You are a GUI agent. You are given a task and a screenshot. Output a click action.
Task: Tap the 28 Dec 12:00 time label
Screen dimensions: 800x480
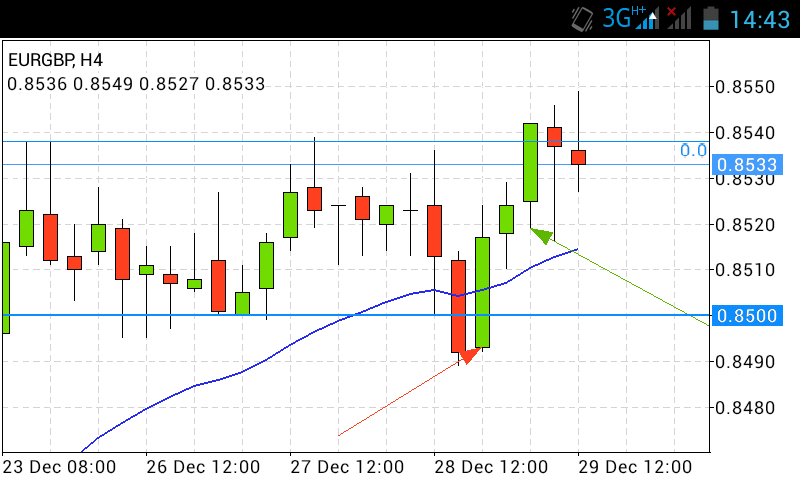491,467
